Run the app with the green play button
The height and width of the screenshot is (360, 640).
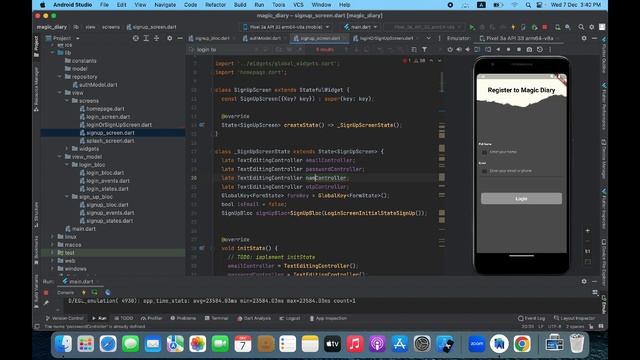click(x=472, y=27)
